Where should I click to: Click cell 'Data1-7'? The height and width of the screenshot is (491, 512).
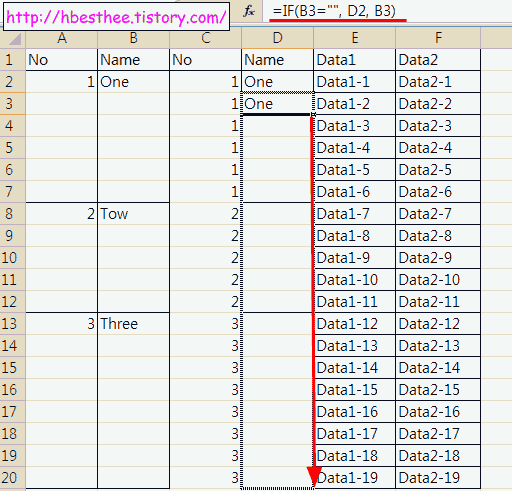tap(355, 214)
